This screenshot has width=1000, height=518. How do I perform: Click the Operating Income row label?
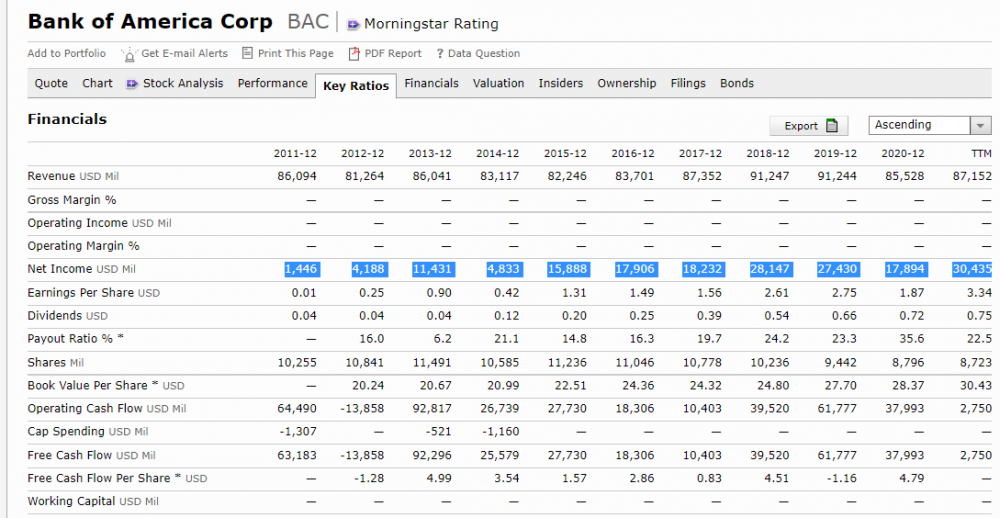[99, 223]
